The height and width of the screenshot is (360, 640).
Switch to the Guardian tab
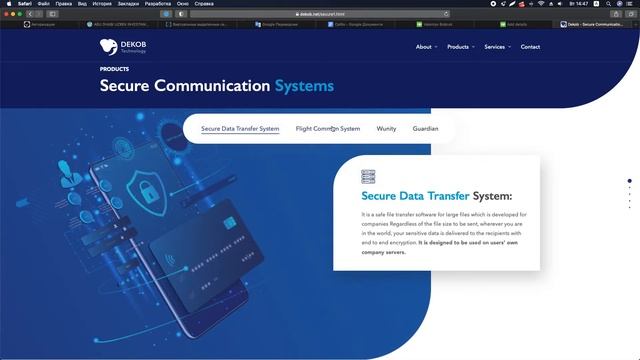425,129
